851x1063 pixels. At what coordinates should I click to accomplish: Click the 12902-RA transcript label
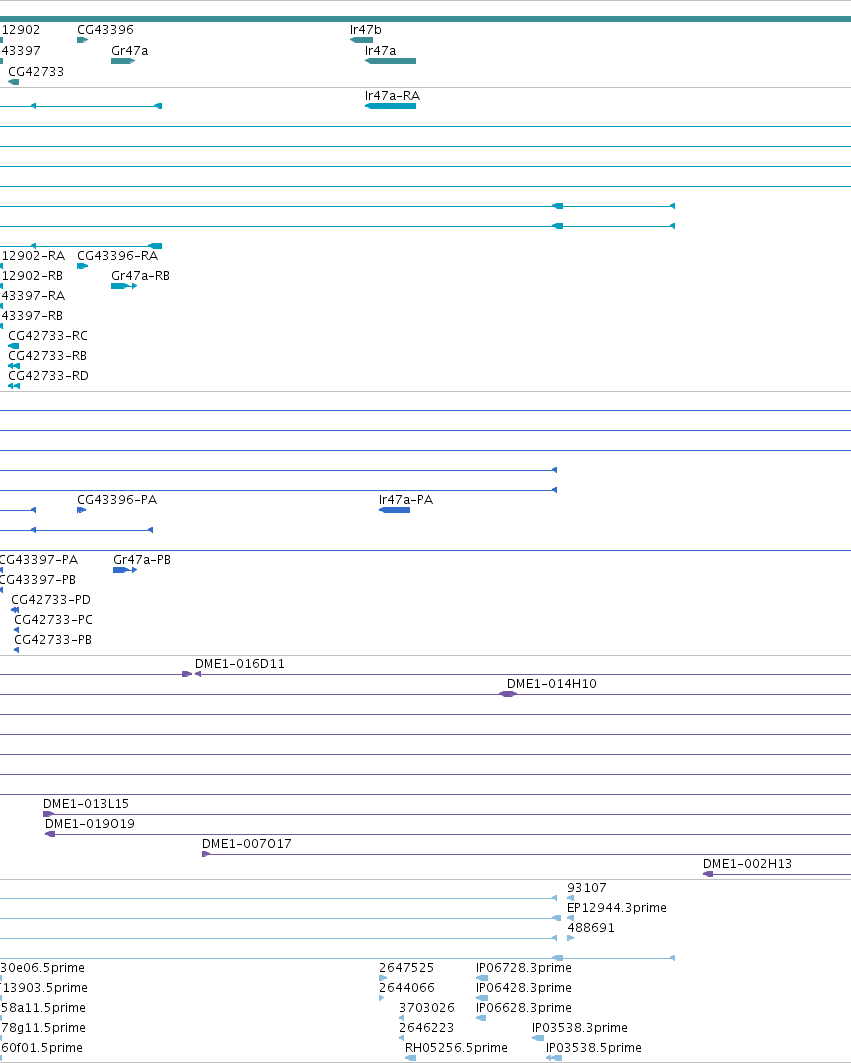click(x=33, y=256)
